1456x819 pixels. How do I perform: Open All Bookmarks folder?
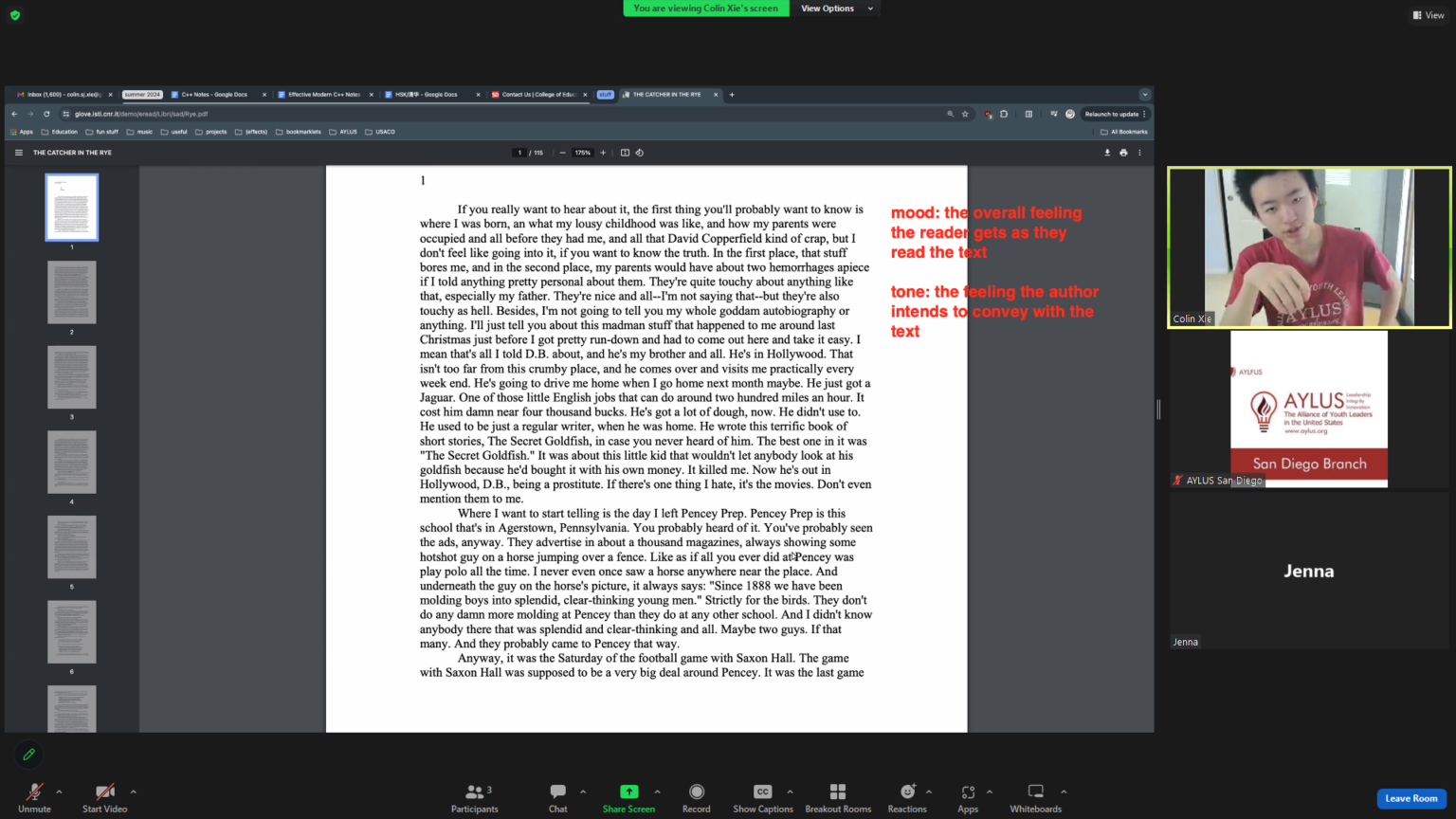pos(1124,132)
